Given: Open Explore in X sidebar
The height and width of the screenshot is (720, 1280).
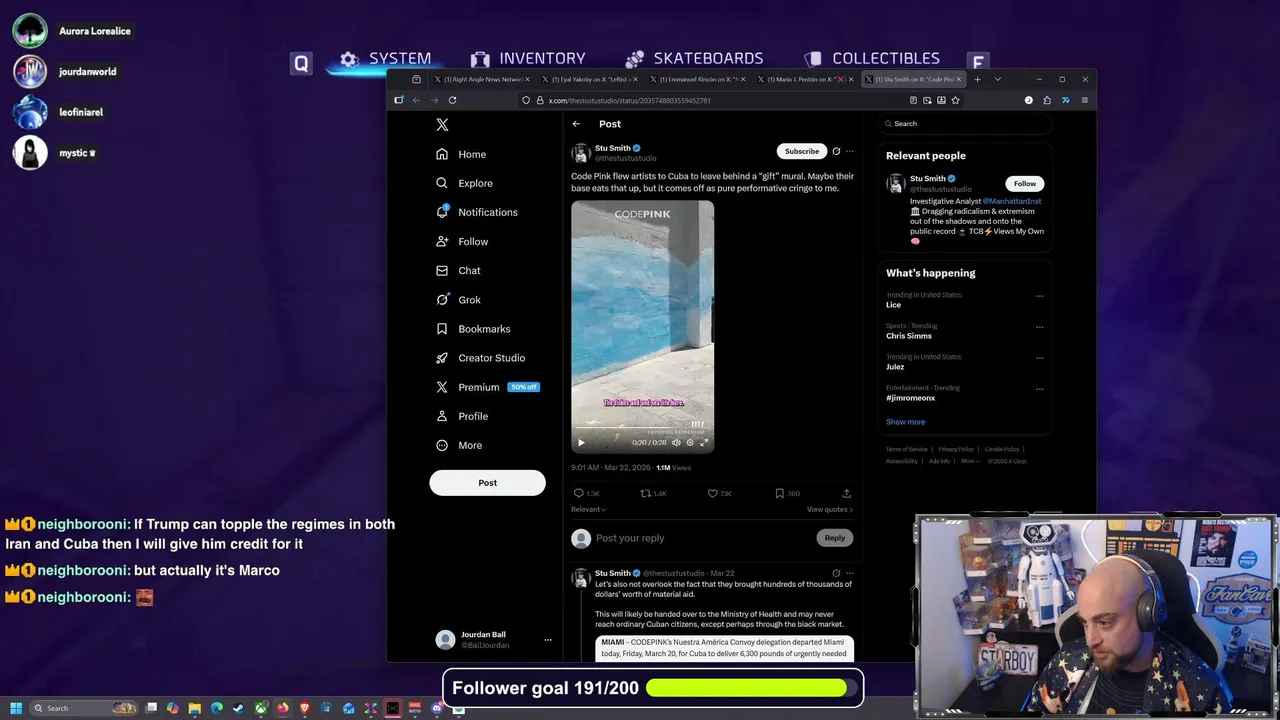Looking at the screenshot, I should (x=464, y=183).
